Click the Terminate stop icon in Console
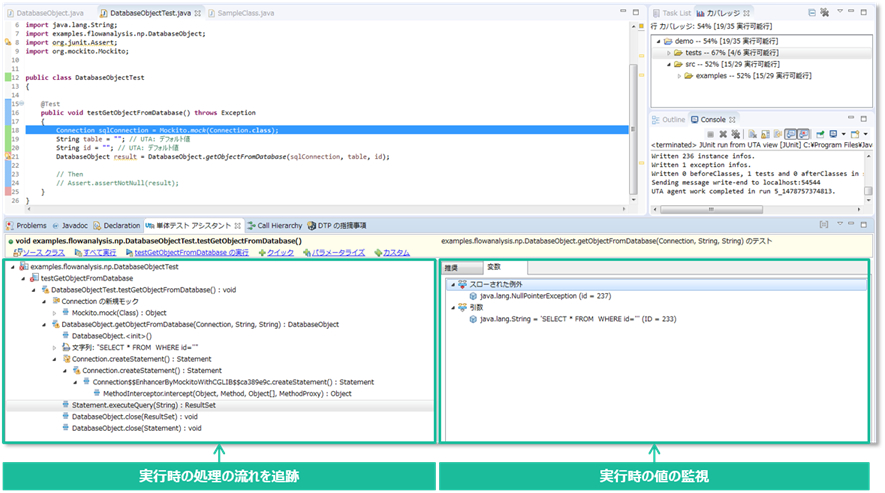The image size is (885, 493). (x=711, y=134)
